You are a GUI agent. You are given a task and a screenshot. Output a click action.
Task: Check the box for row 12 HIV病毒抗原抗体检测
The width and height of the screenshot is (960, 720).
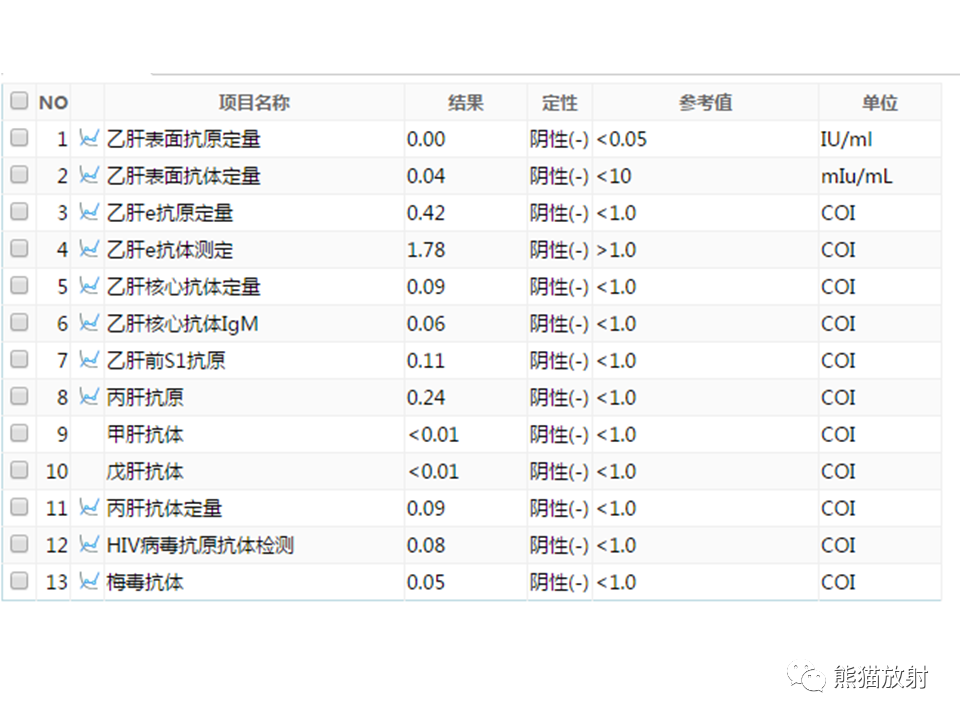pos(20,544)
